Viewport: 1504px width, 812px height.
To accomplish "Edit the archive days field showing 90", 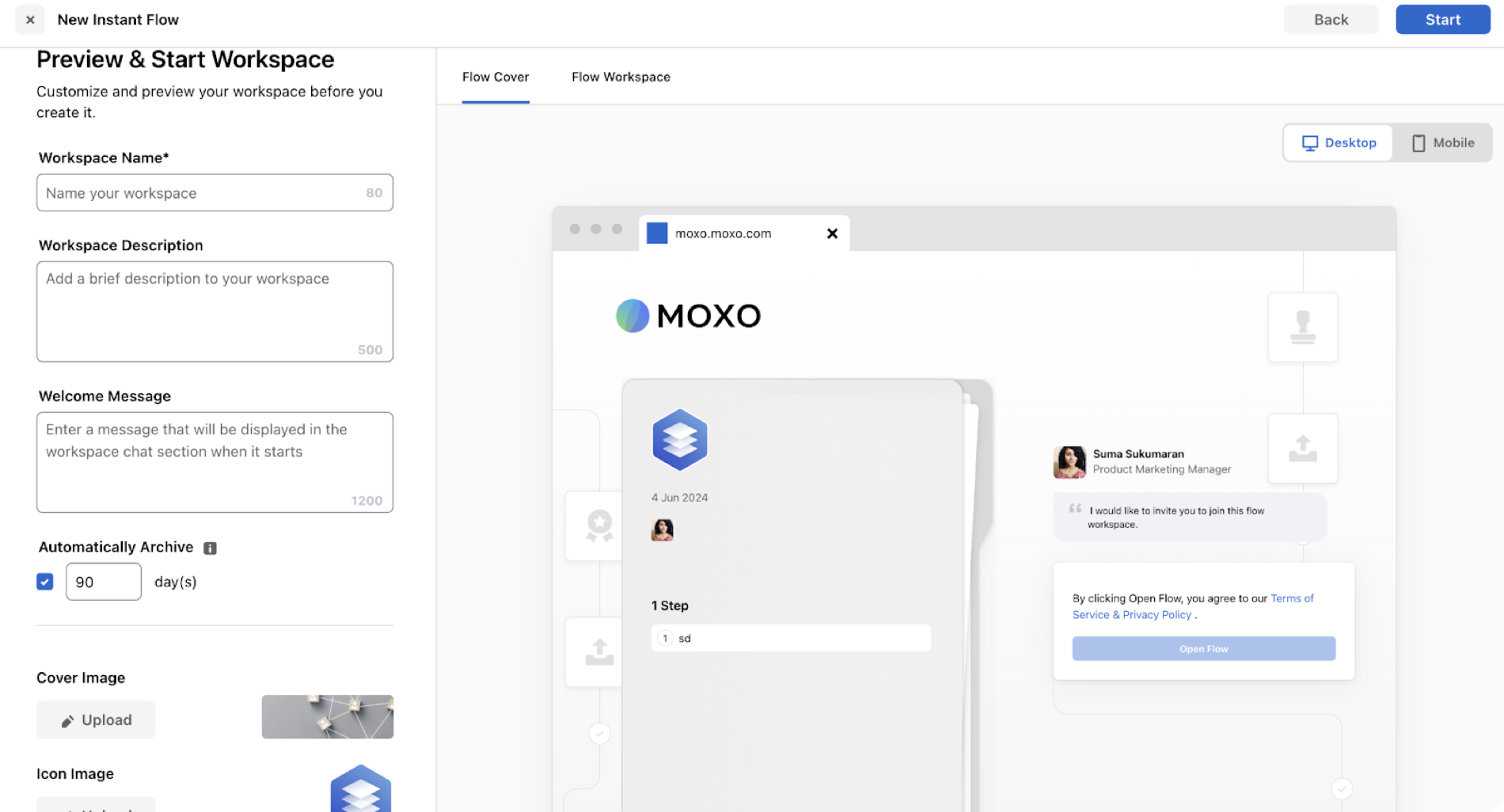I will coord(104,582).
